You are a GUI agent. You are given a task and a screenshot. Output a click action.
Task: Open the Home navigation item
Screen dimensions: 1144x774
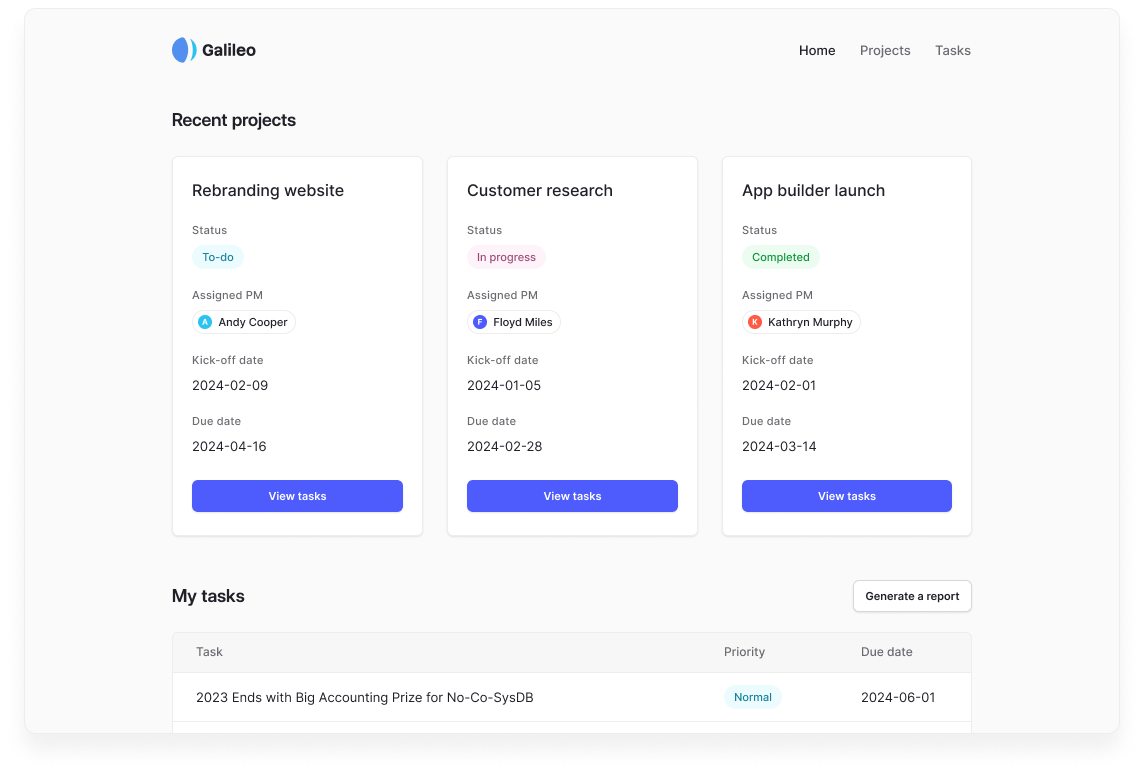pyautogui.click(x=817, y=50)
